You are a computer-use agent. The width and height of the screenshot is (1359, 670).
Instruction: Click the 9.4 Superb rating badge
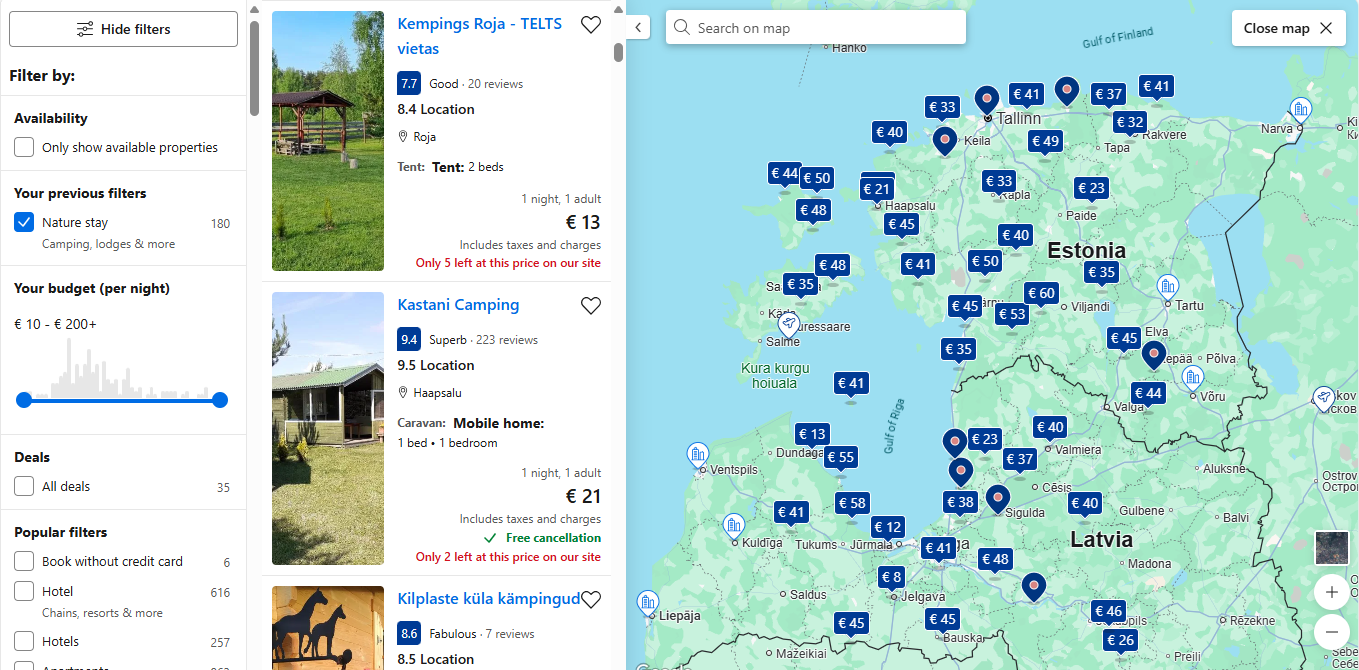pyautogui.click(x=409, y=339)
